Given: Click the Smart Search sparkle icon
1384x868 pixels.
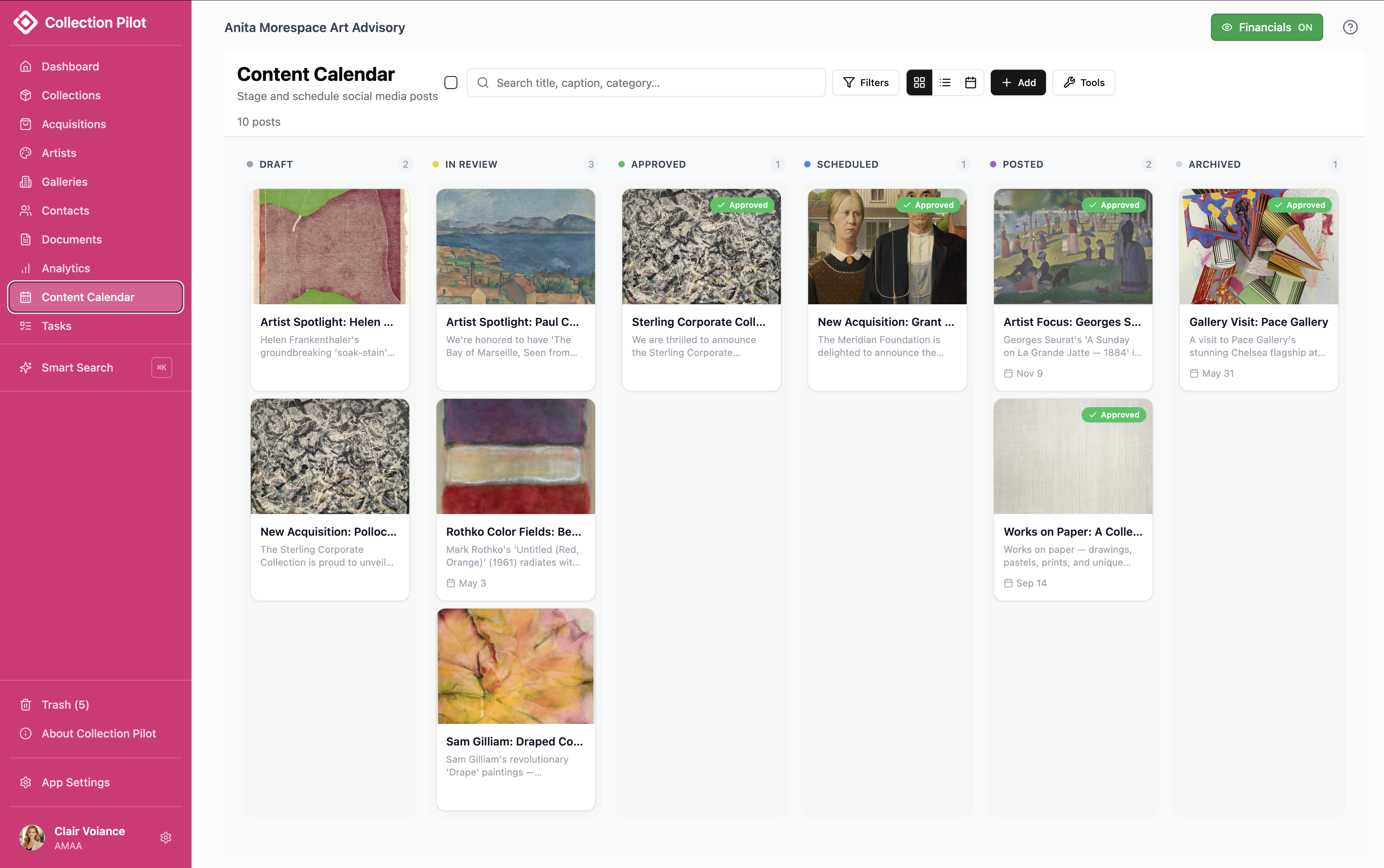Looking at the screenshot, I should [x=26, y=368].
